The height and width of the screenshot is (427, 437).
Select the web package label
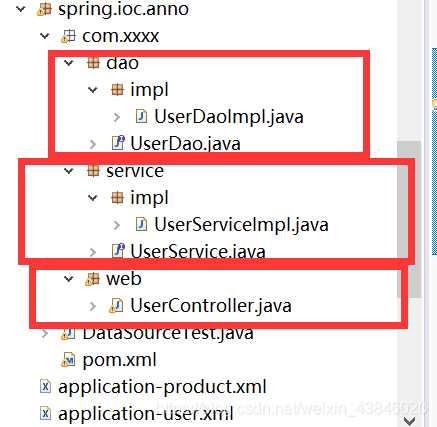(x=124, y=279)
